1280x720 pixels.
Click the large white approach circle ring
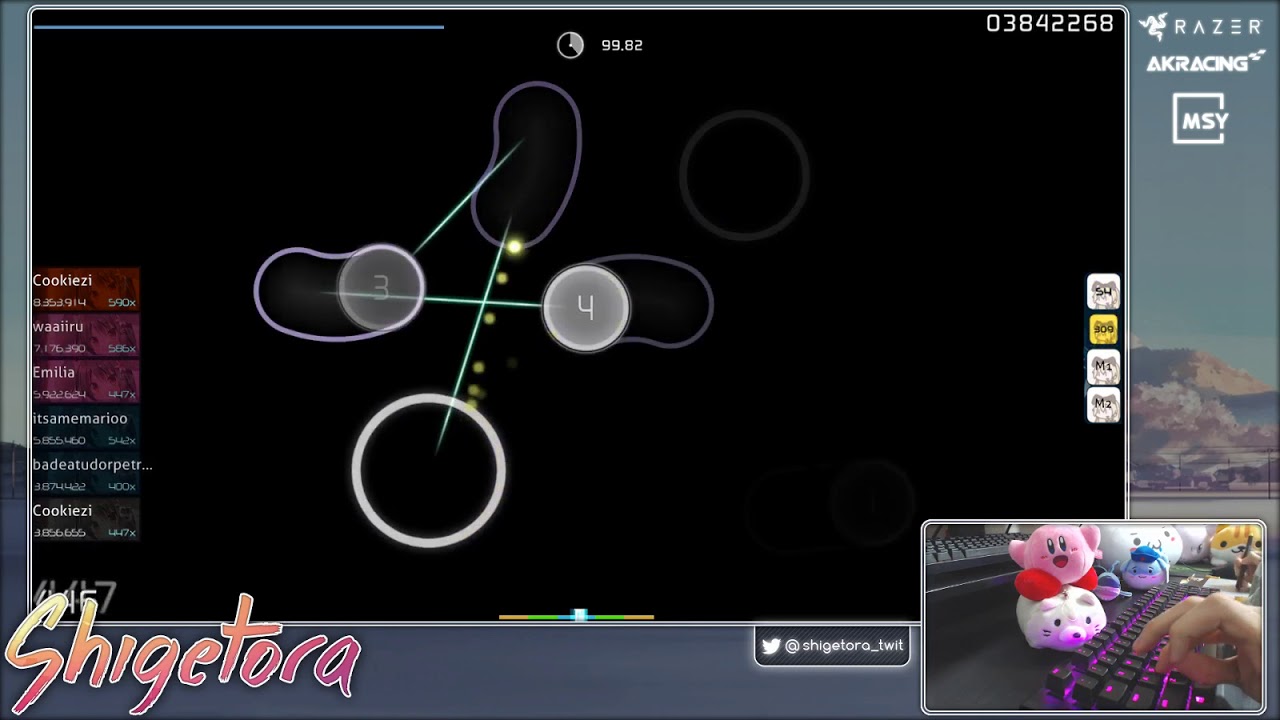[x=429, y=470]
